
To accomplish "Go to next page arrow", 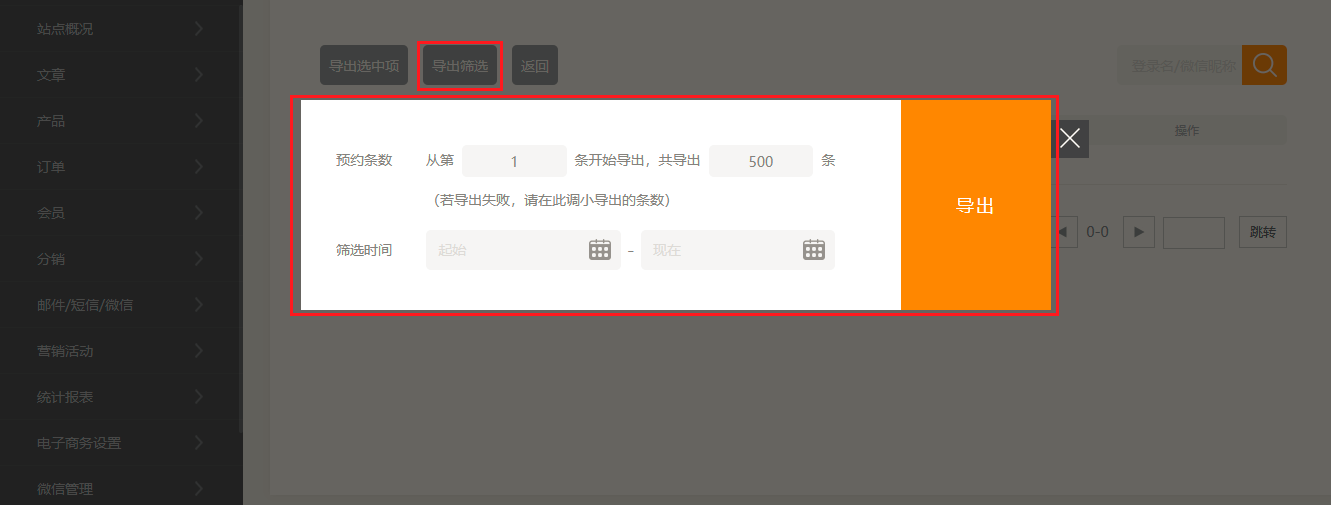I will (1138, 232).
